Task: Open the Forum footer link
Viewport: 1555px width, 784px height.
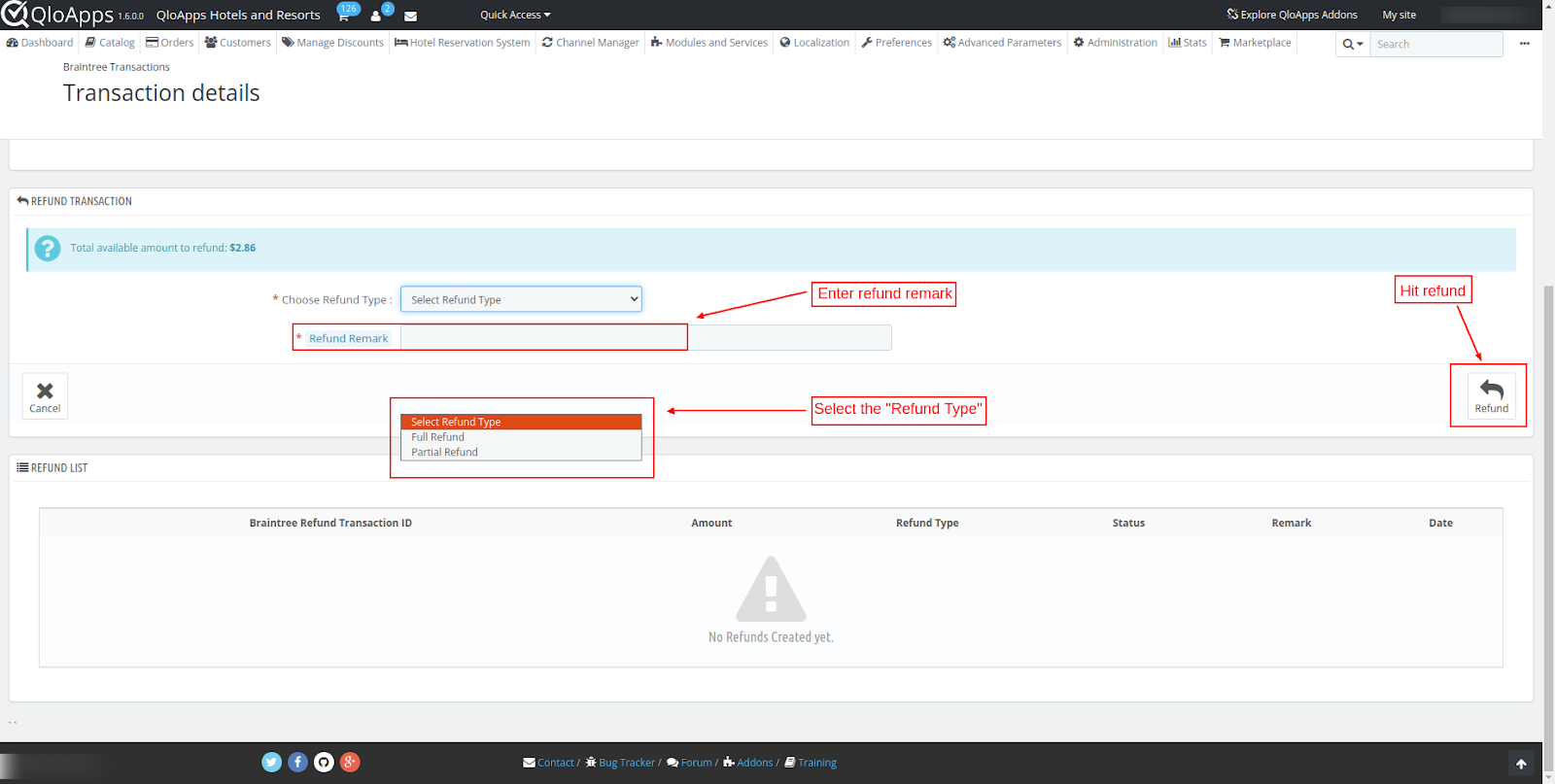Action: [x=689, y=763]
